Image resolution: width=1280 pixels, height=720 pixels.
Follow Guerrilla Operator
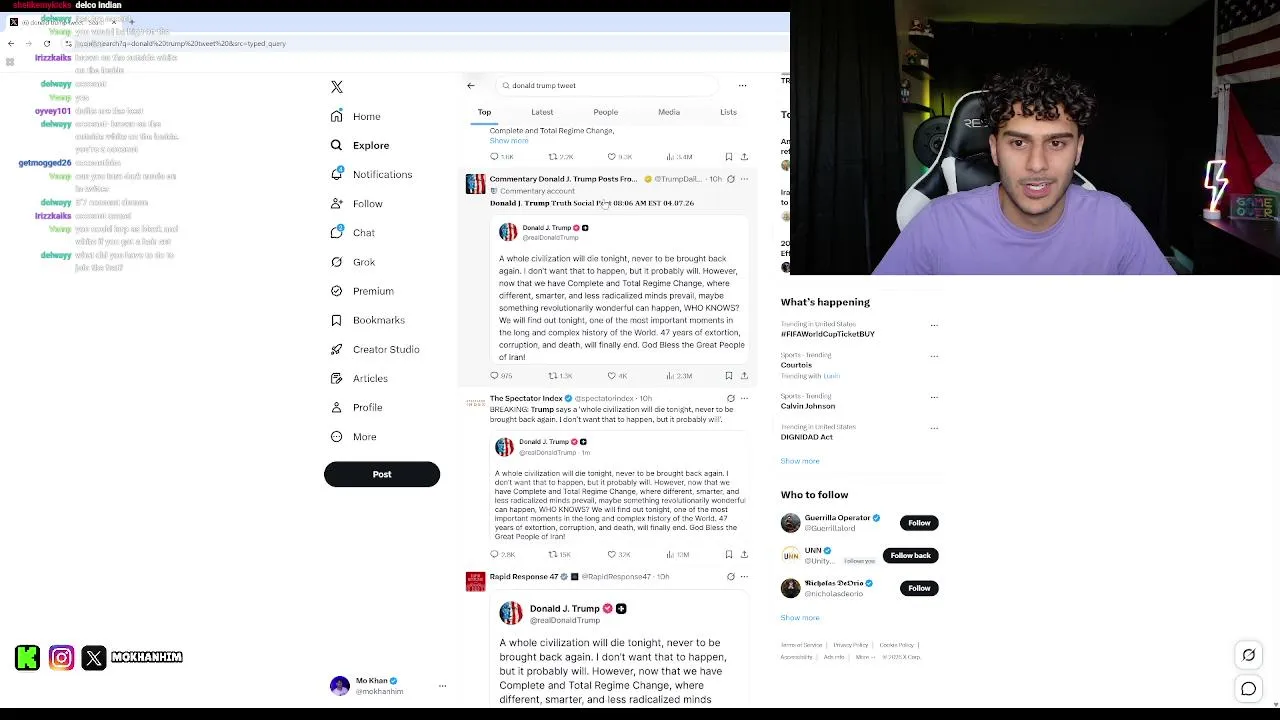pyautogui.click(x=919, y=523)
